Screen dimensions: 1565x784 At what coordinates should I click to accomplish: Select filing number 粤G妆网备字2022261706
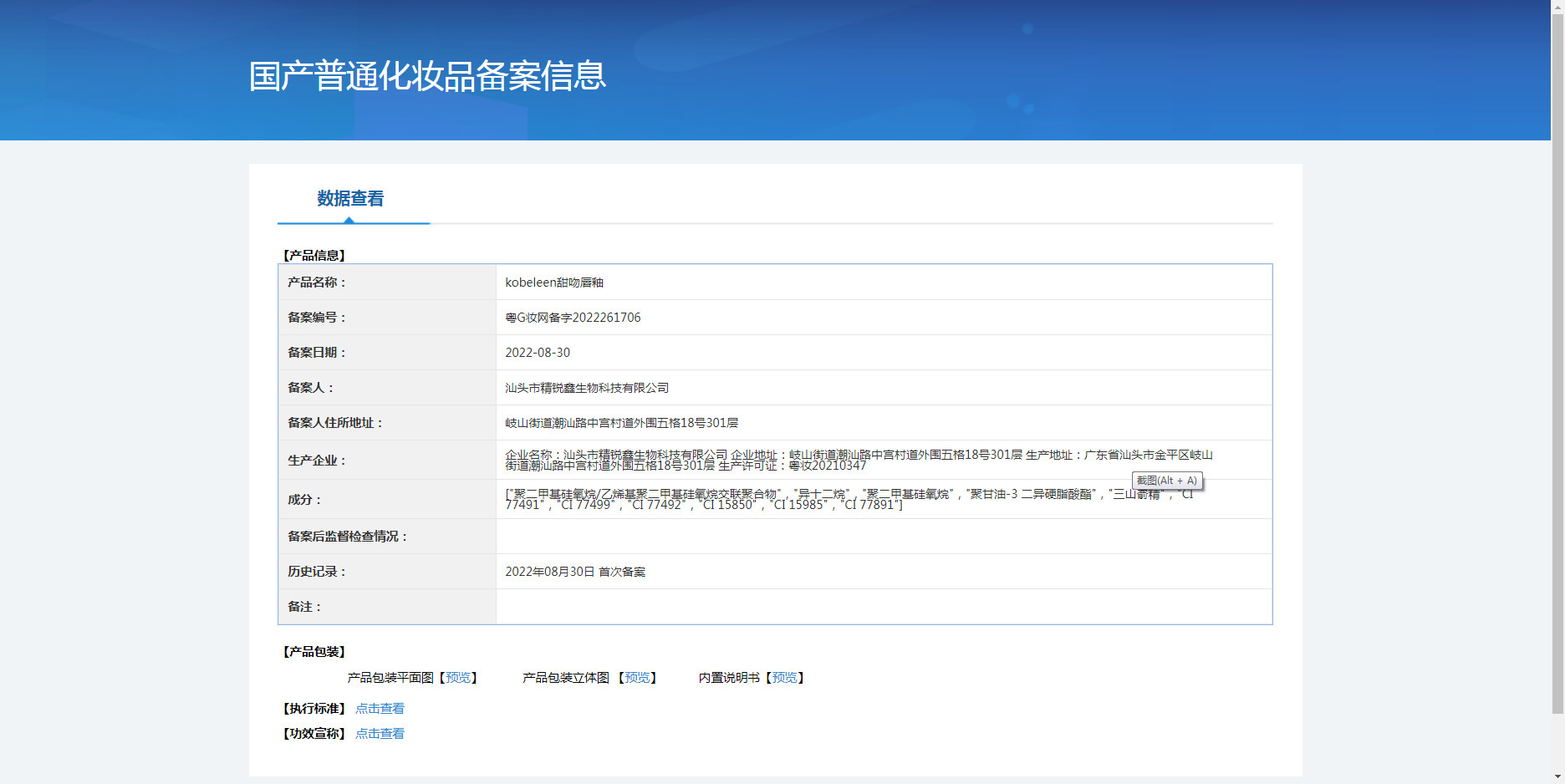573,318
